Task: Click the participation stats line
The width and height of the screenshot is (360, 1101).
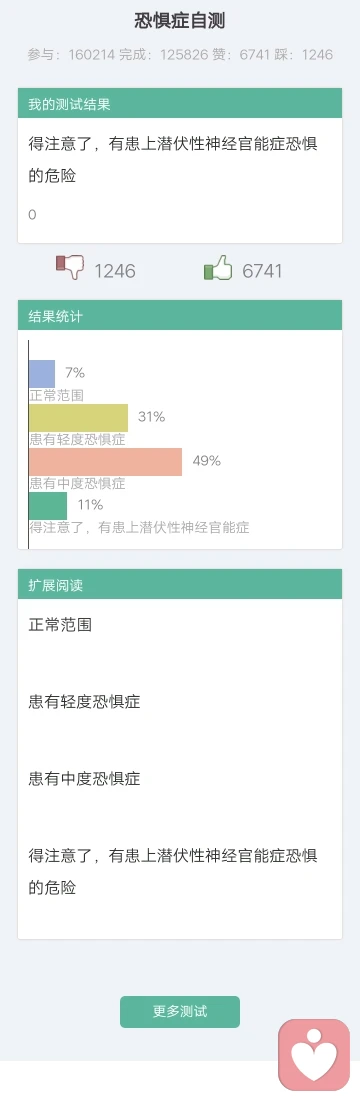Action: point(180,55)
